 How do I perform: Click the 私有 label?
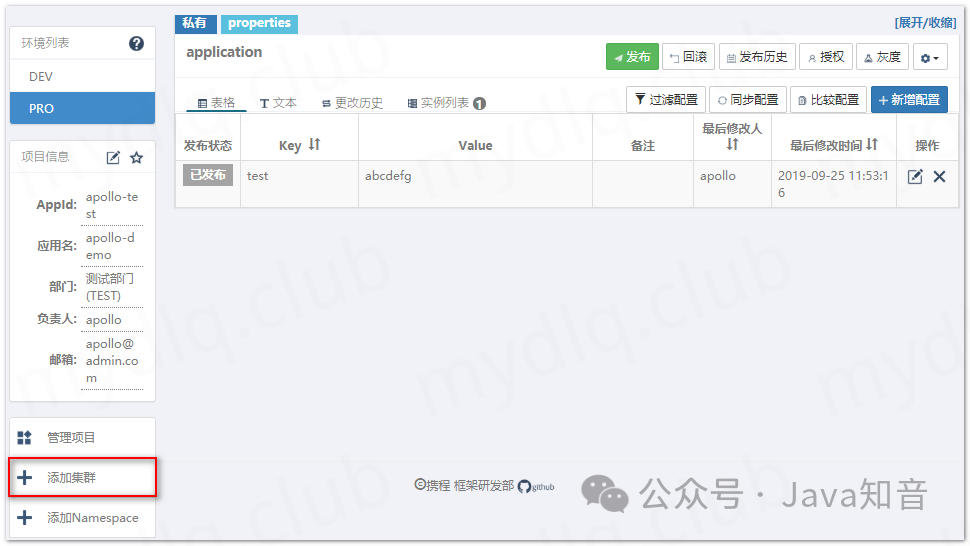click(195, 23)
